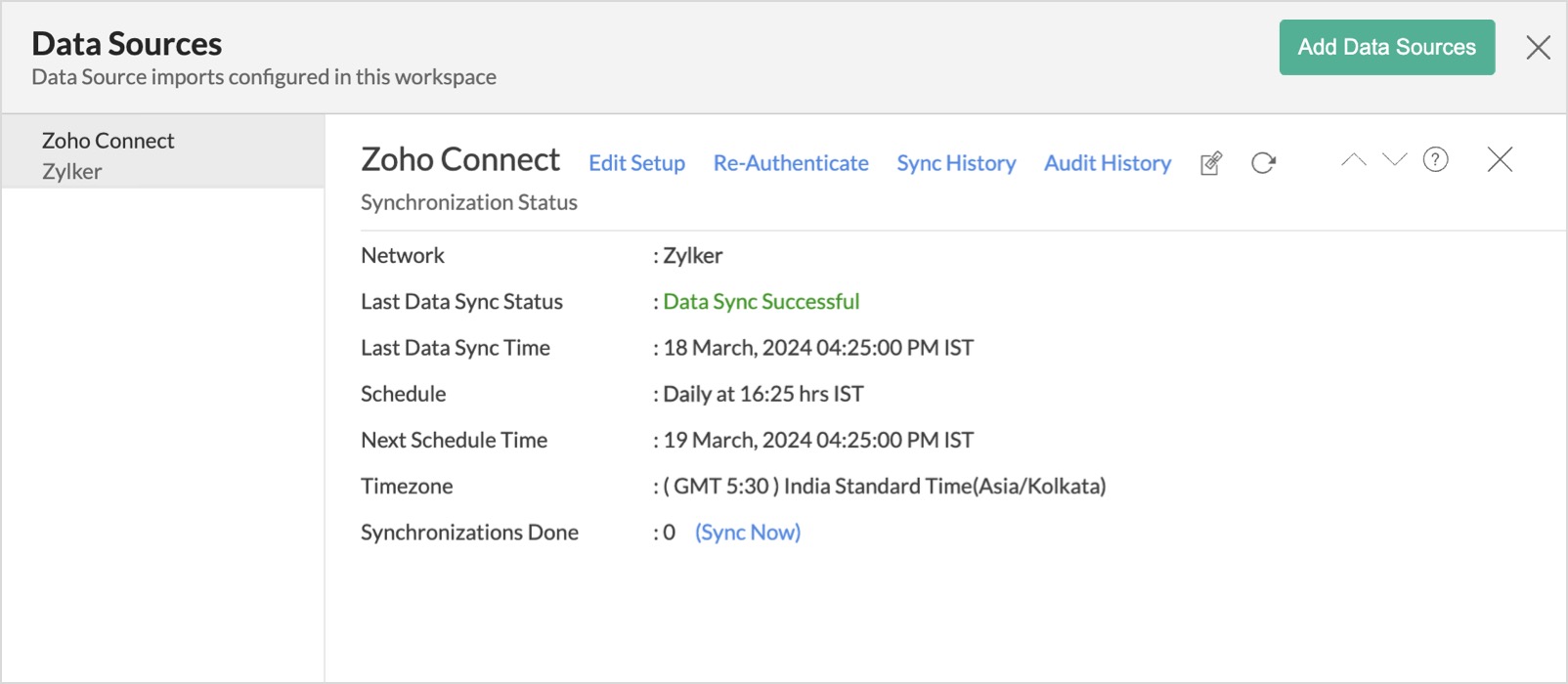Open Sync History
Image resolution: width=1568 pixels, height=684 pixels.
[956, 163]
